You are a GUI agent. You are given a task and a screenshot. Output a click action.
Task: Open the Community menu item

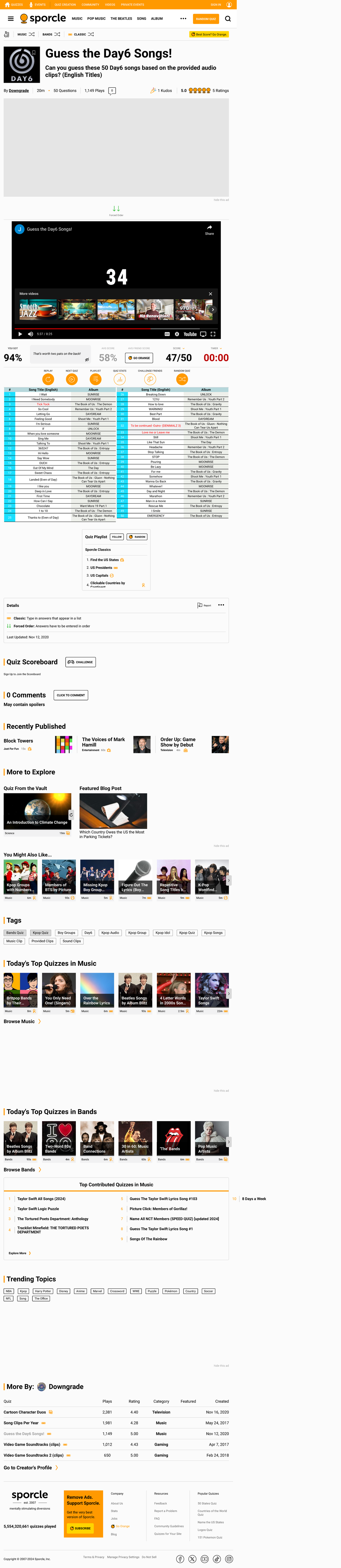pos(91,4)
